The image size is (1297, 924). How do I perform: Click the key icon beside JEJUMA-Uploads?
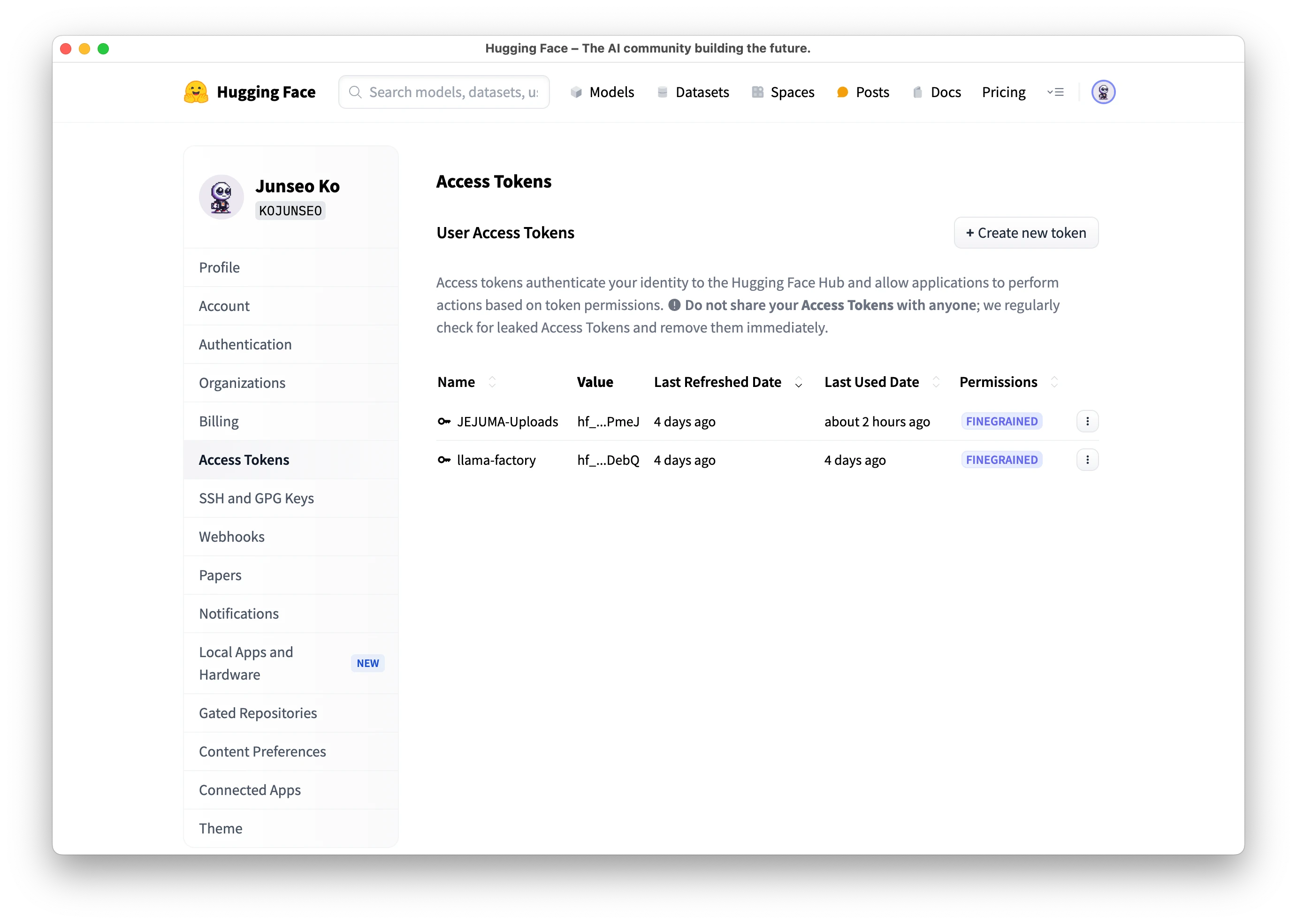pyautogui.click(x=444, y=422)
